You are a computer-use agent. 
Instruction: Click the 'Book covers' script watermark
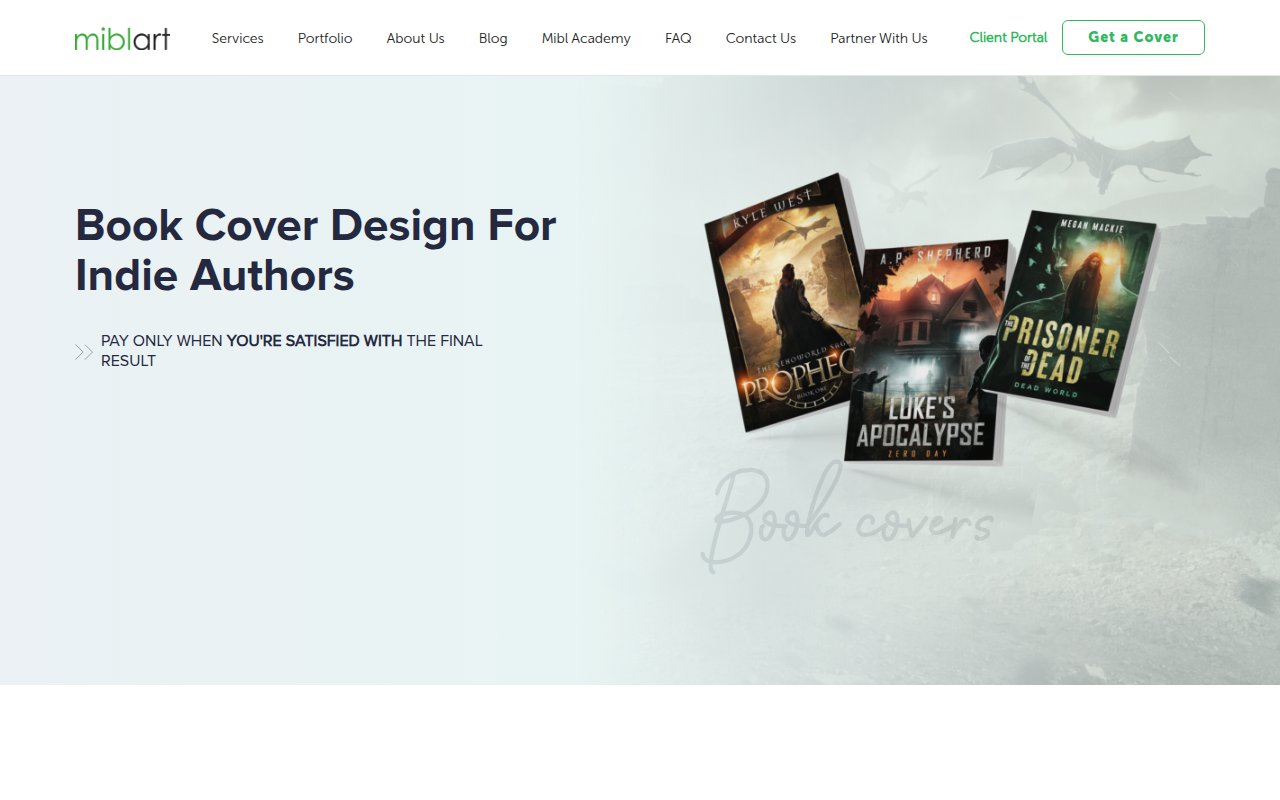tap(850, 520)
